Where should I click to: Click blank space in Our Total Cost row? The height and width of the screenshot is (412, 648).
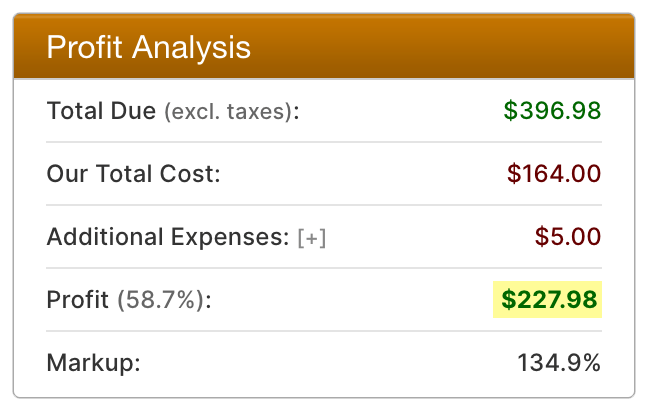(x=360, y=174)
